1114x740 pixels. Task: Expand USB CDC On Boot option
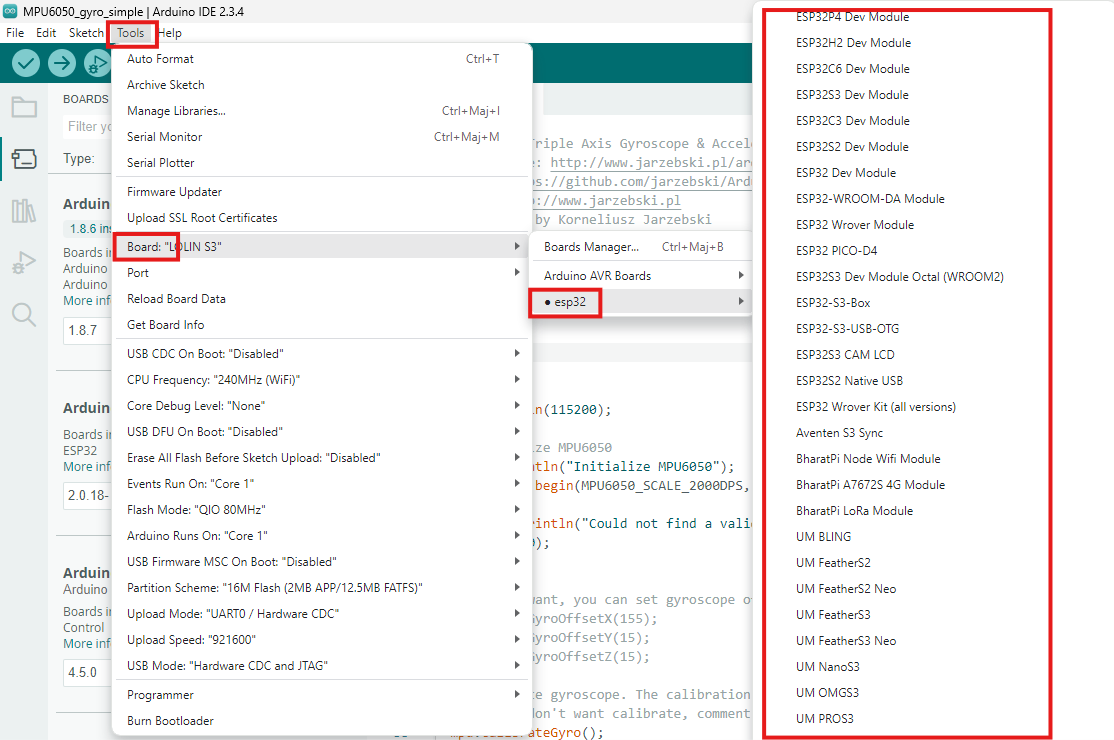[x=322, y=354]
